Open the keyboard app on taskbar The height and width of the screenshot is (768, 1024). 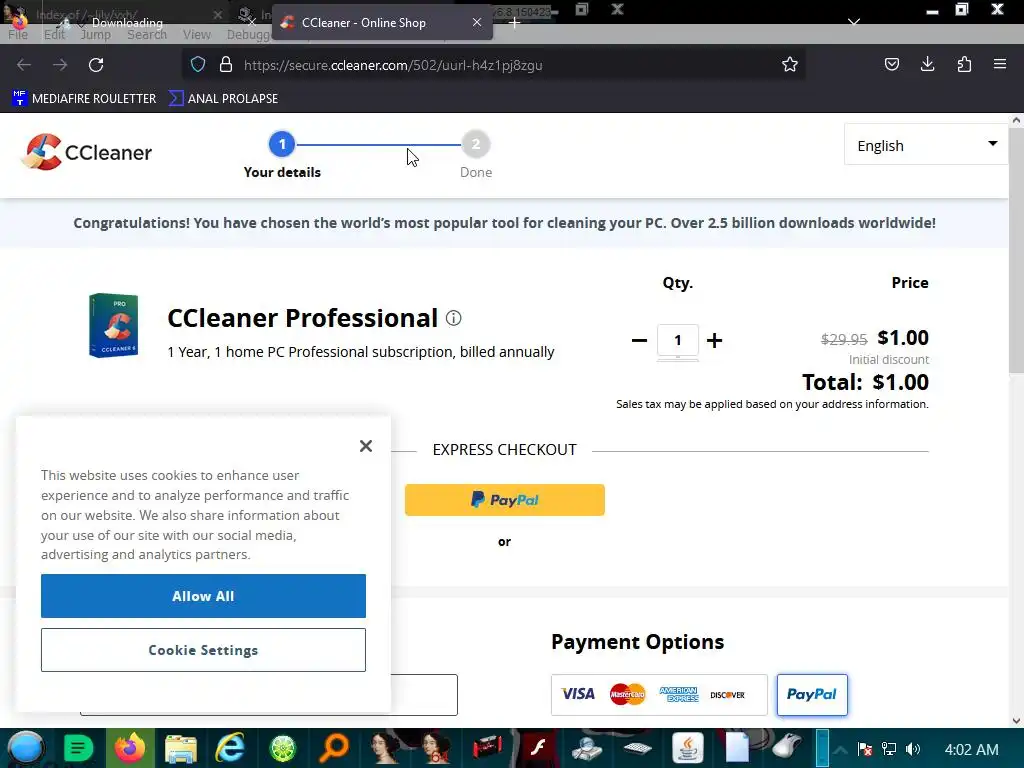tap(637, 748)
